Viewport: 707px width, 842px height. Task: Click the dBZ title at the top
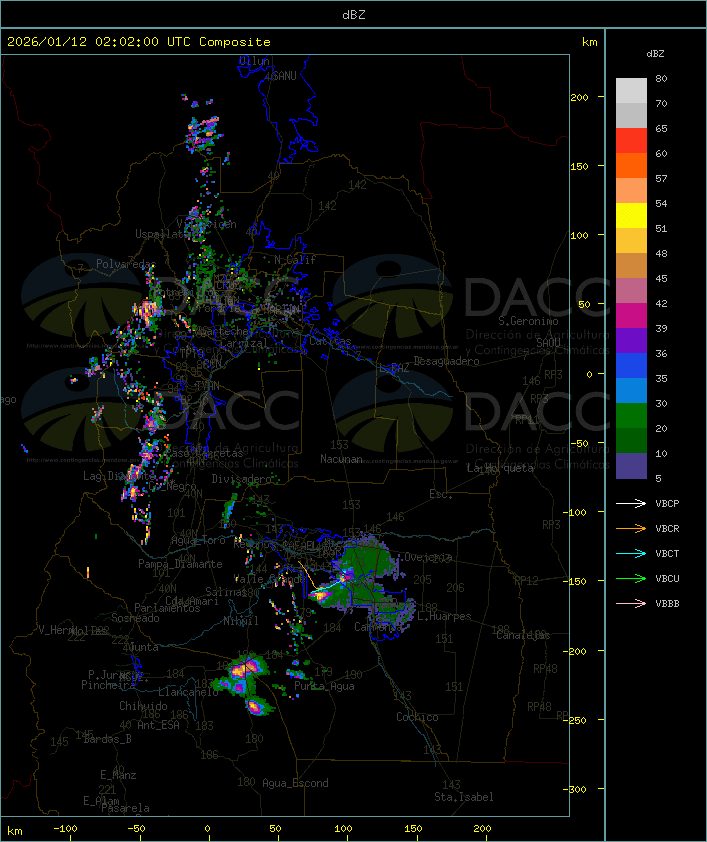[353, 14]
